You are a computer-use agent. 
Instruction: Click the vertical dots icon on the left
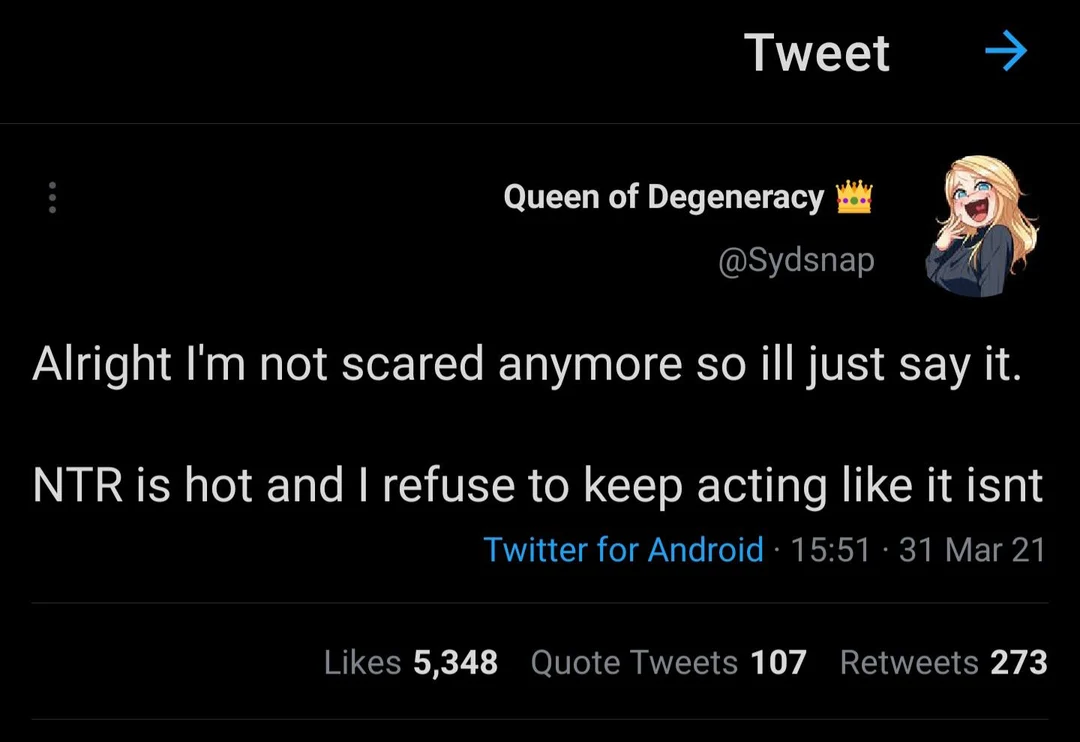[x=51, y=197]
